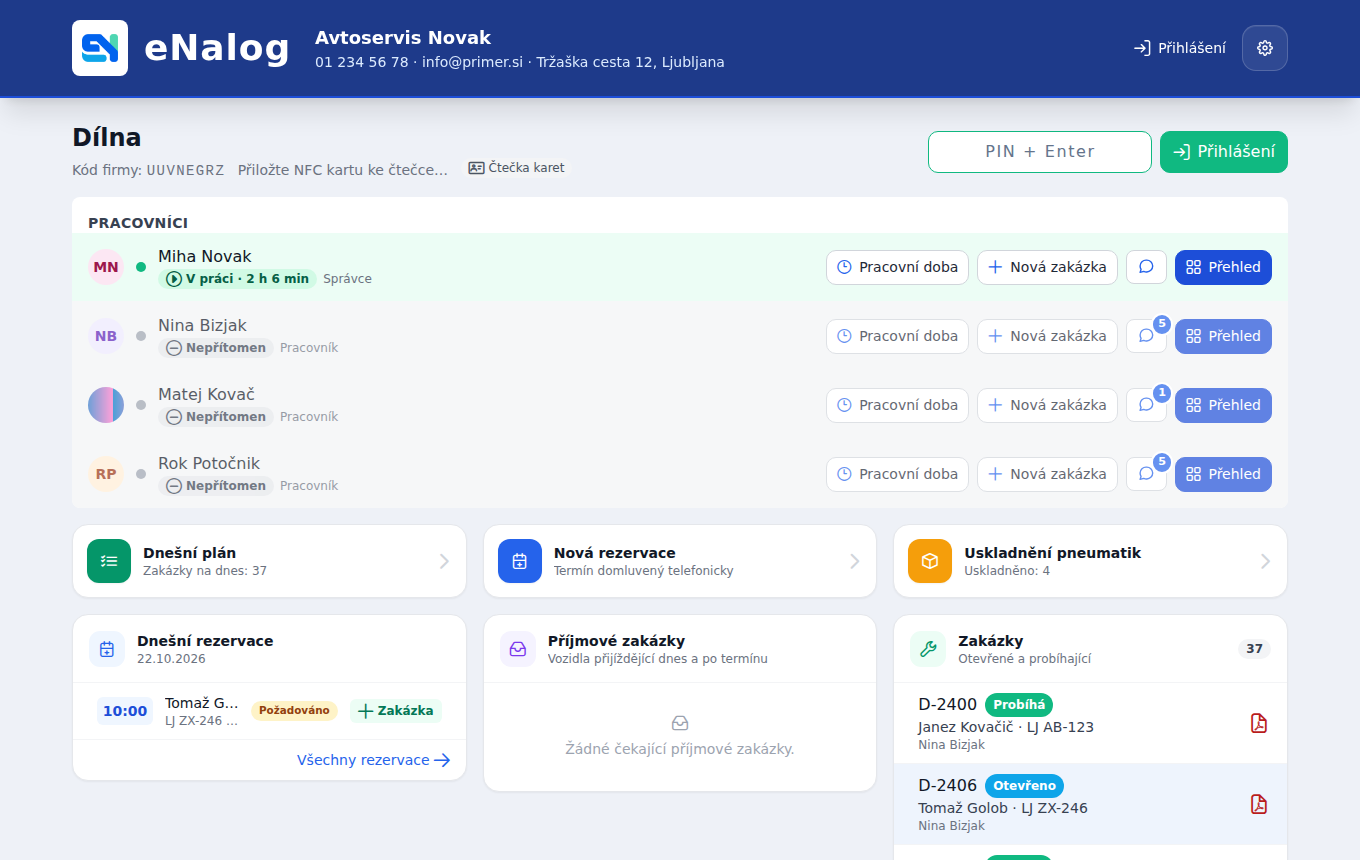Screen dimensions: 1360x860
Task: Open order D-2406 row
Action: click(1090, 804)
